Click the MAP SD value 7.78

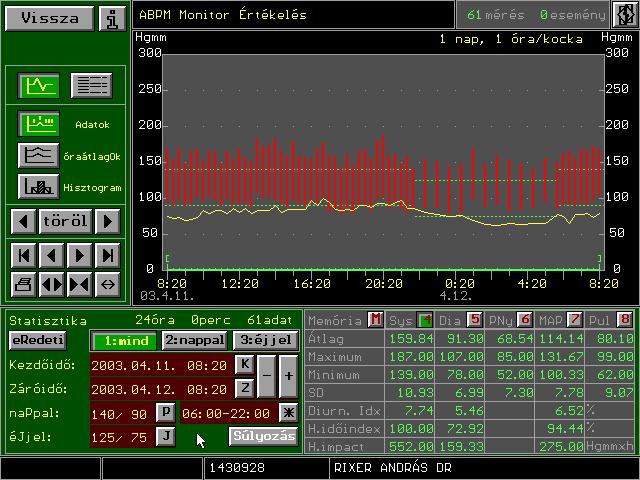click(x=569, y=393)
